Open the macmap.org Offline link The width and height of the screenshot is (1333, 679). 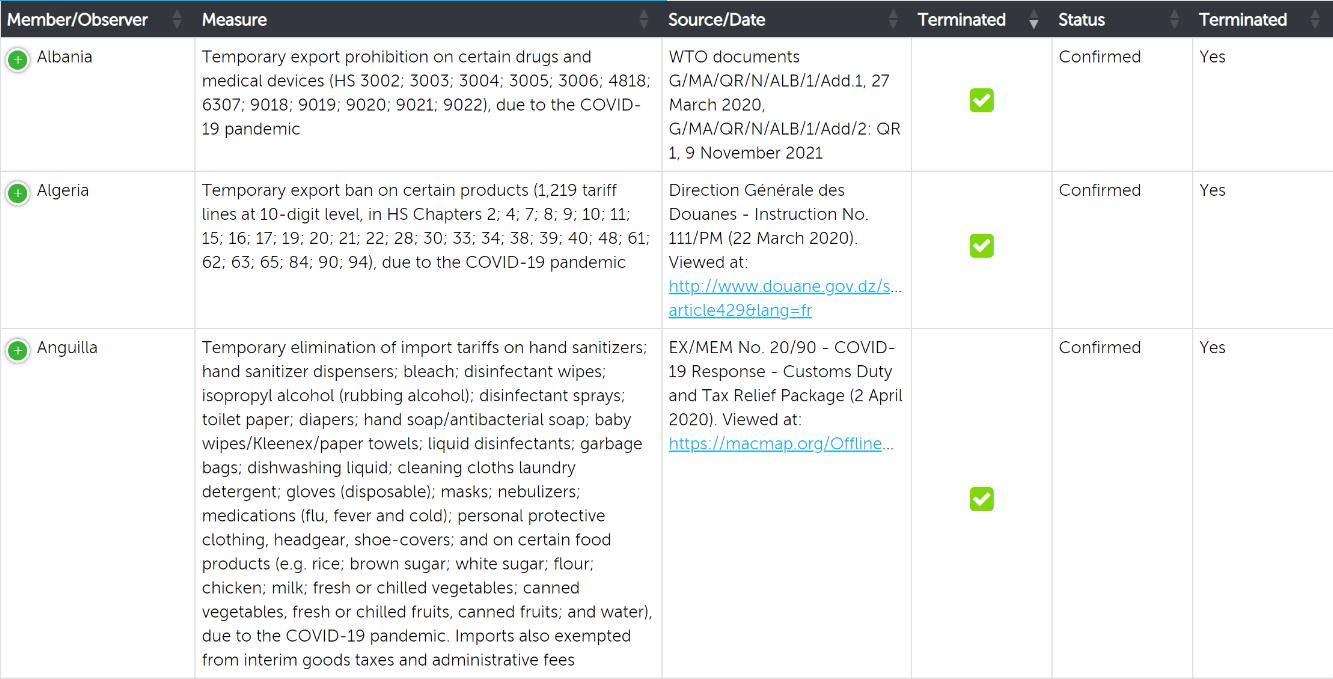click(x=781, y=443)
